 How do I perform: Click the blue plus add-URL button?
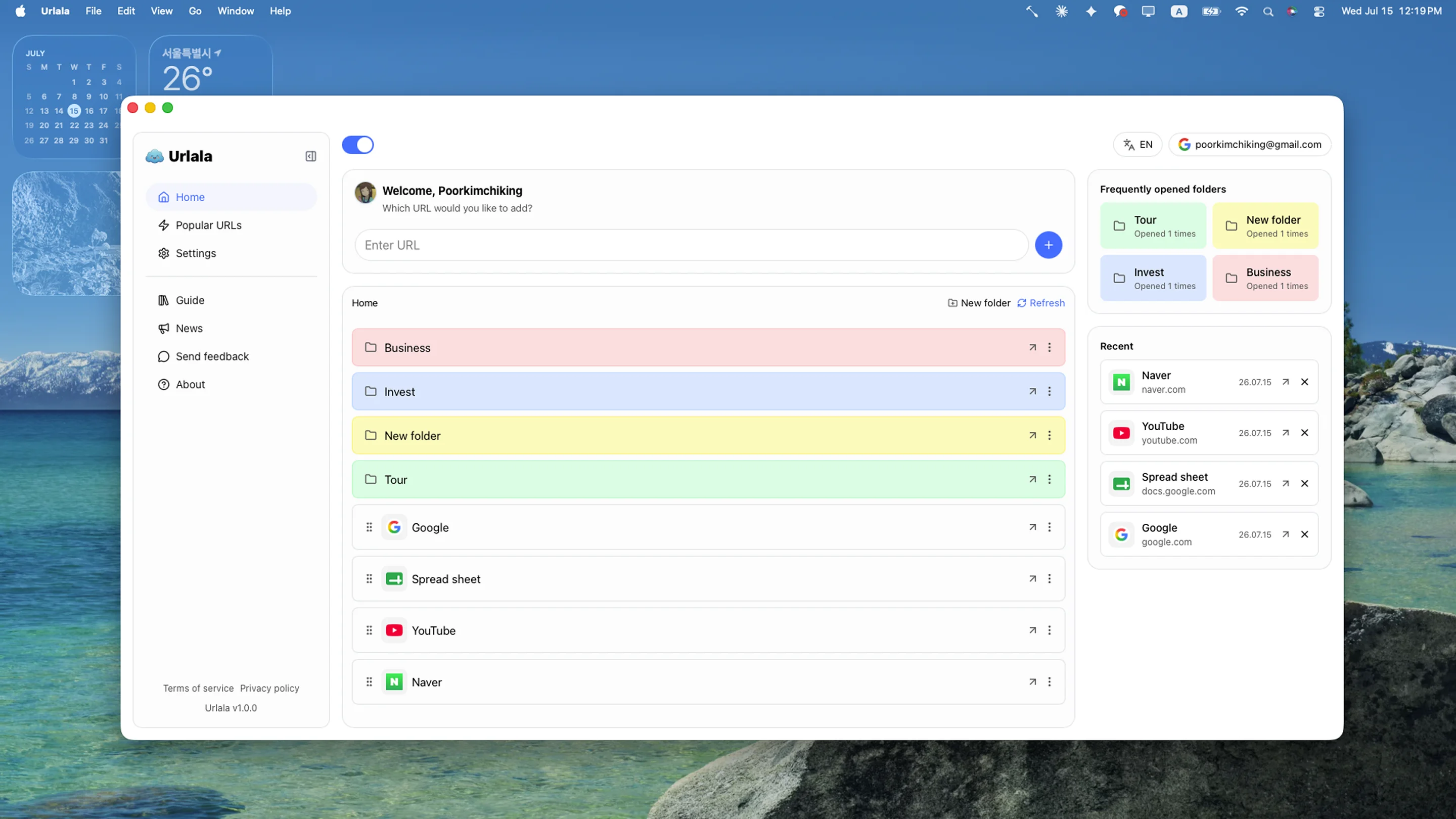1048,245
